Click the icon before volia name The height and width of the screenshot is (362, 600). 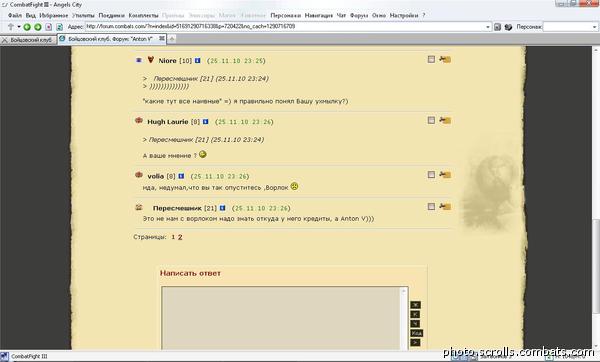coord(139,175)
